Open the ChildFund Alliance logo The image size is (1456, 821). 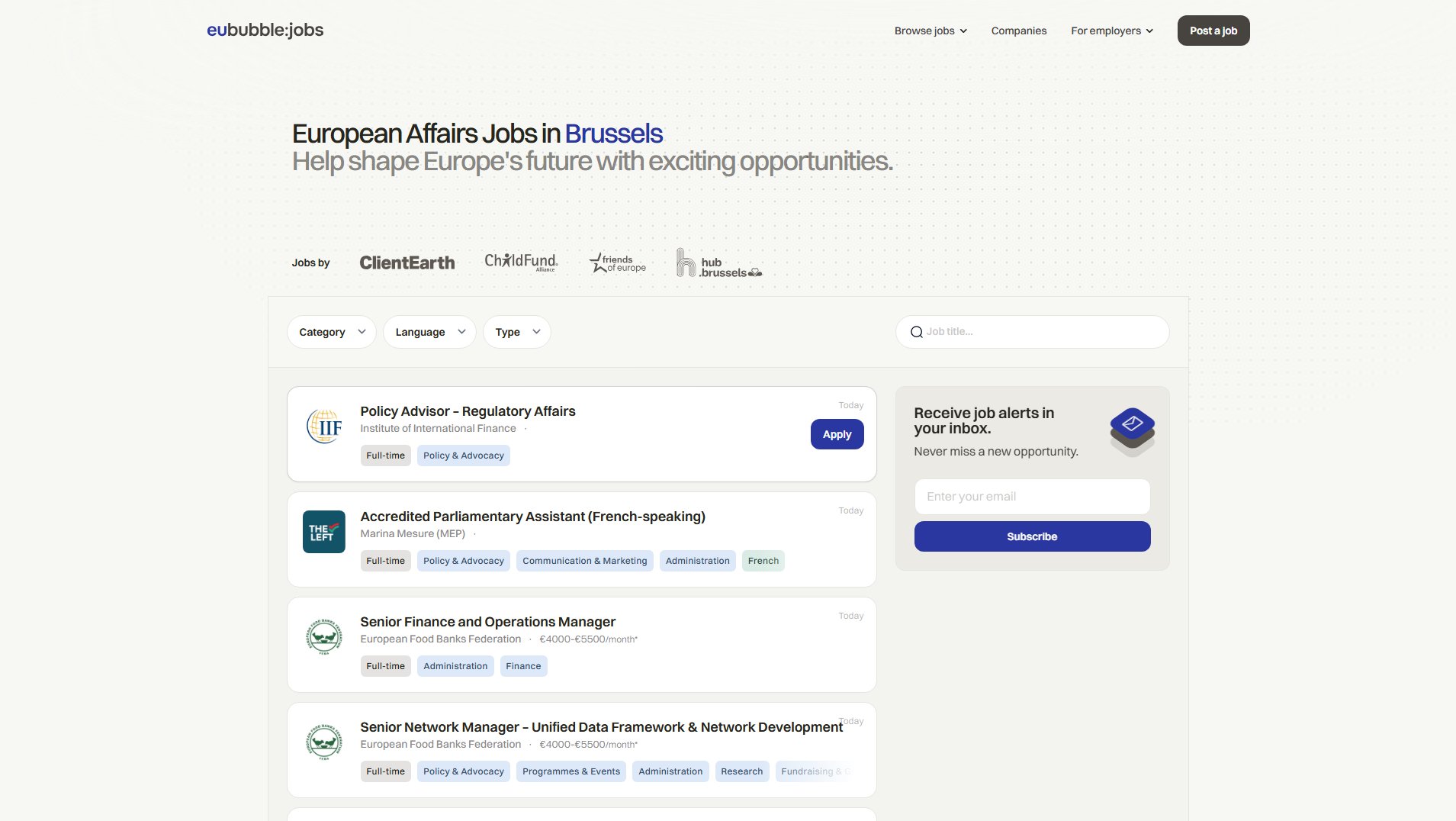tap(521, 262)
